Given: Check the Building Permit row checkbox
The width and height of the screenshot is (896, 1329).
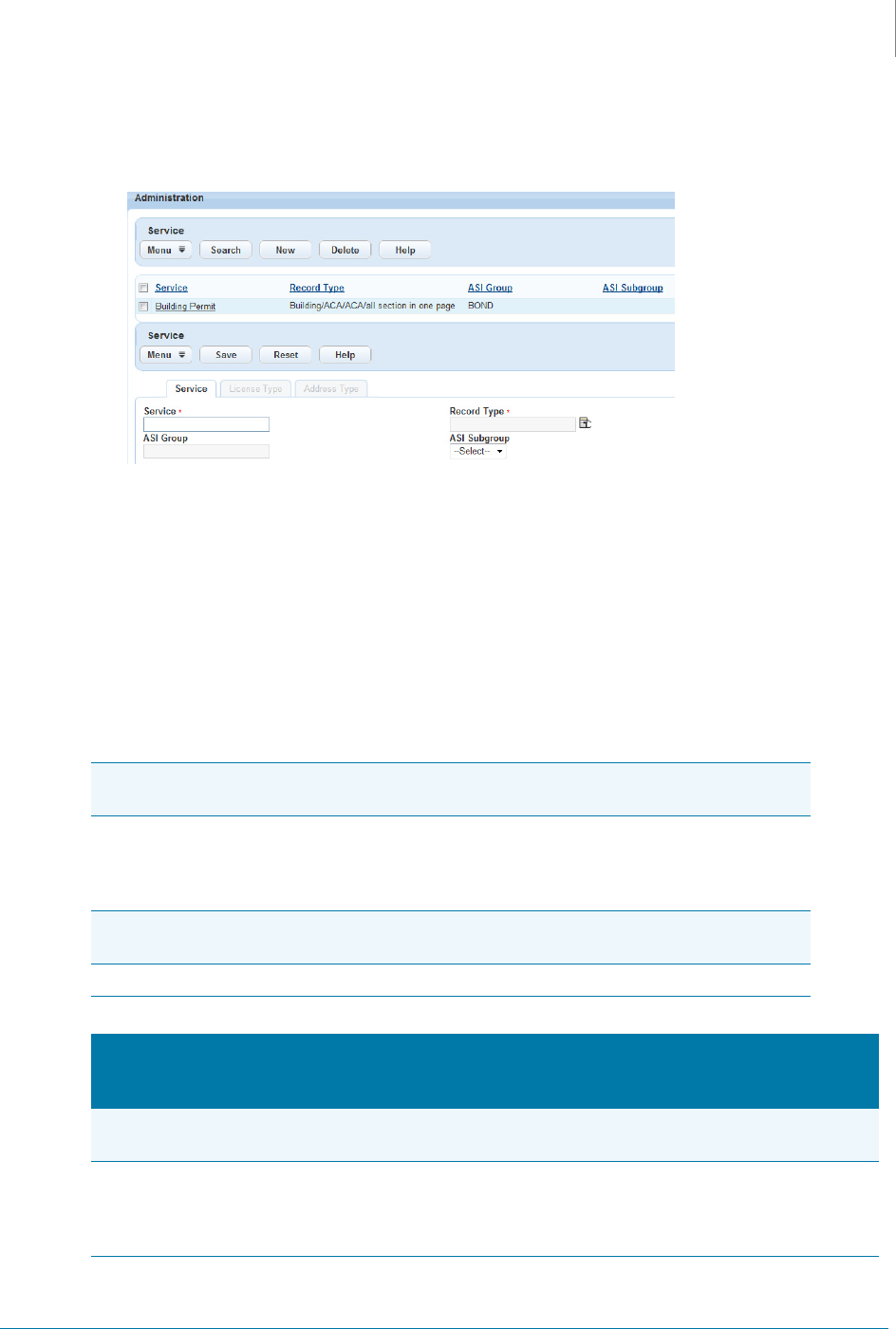Looking at the screenshot, I should click(143, 307).
